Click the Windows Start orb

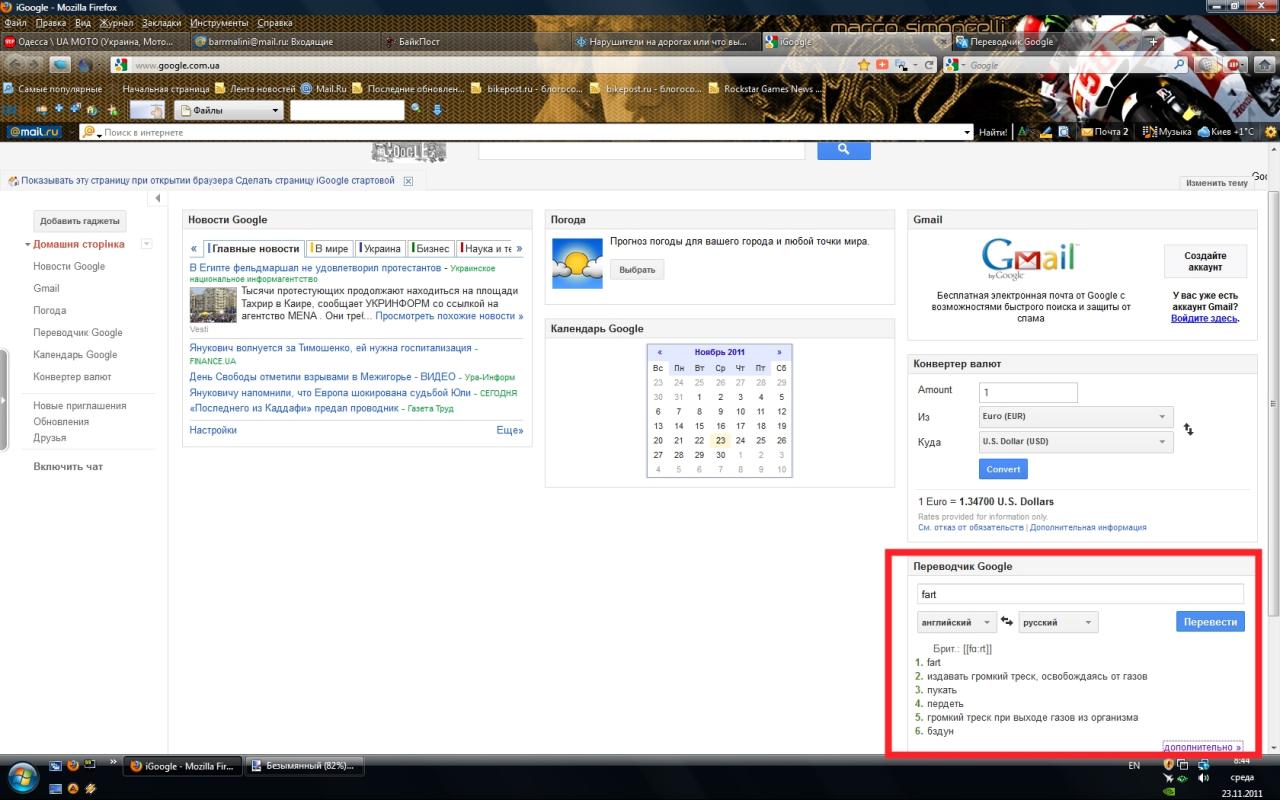22,775
